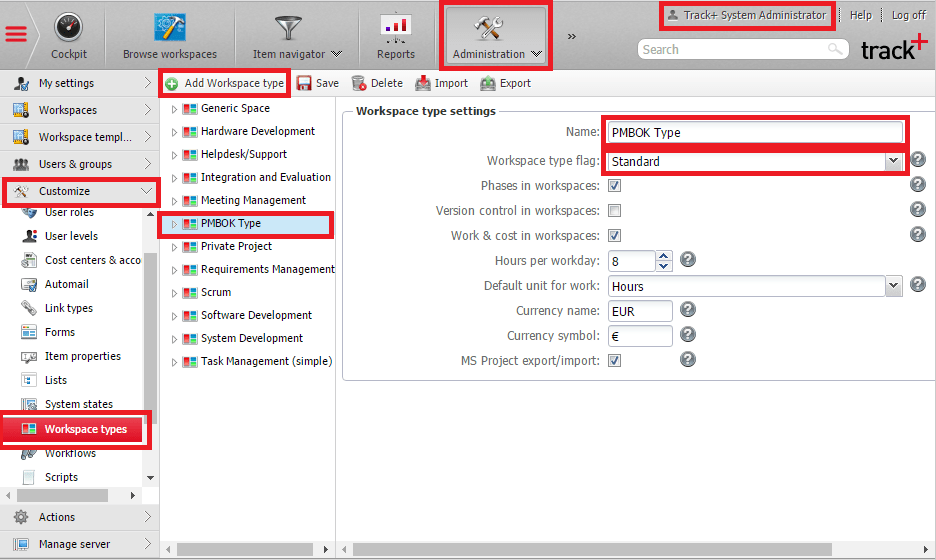
Task: Expand the Scrum tree node
Action: [x=174, y=293]
